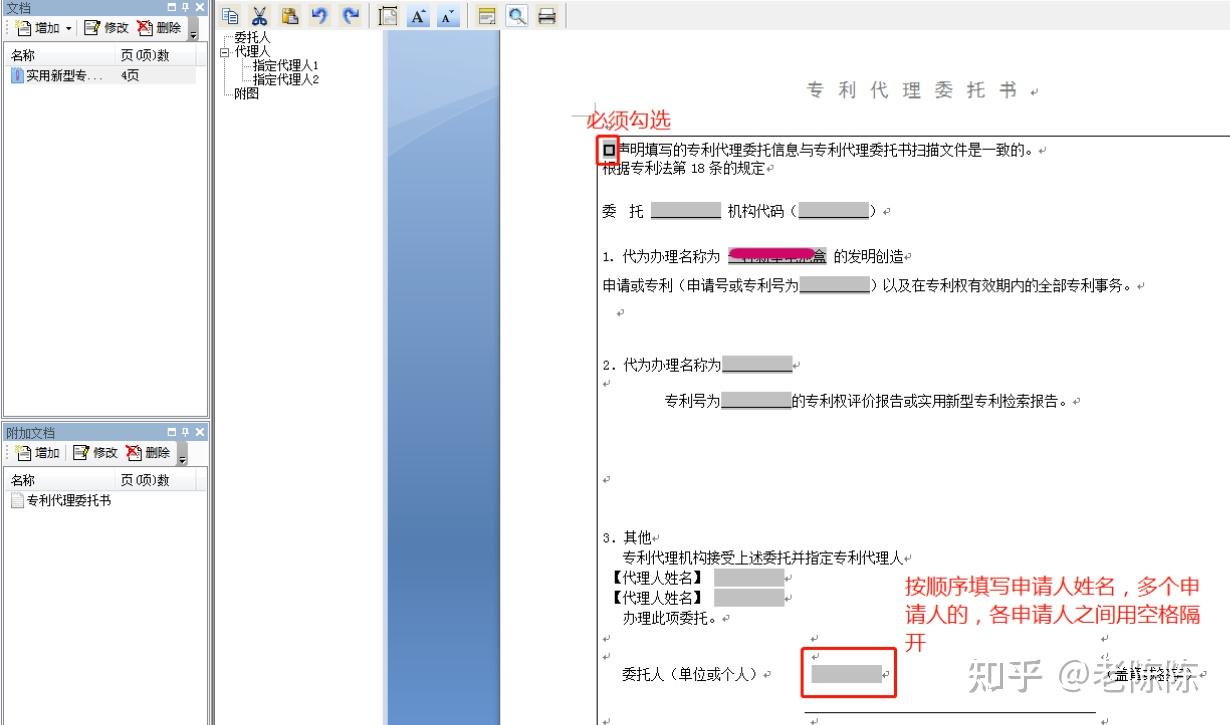1230x725 pixels.
Task: Click the 名称 column header in 文档 panel
Action: tap(61, 55)
